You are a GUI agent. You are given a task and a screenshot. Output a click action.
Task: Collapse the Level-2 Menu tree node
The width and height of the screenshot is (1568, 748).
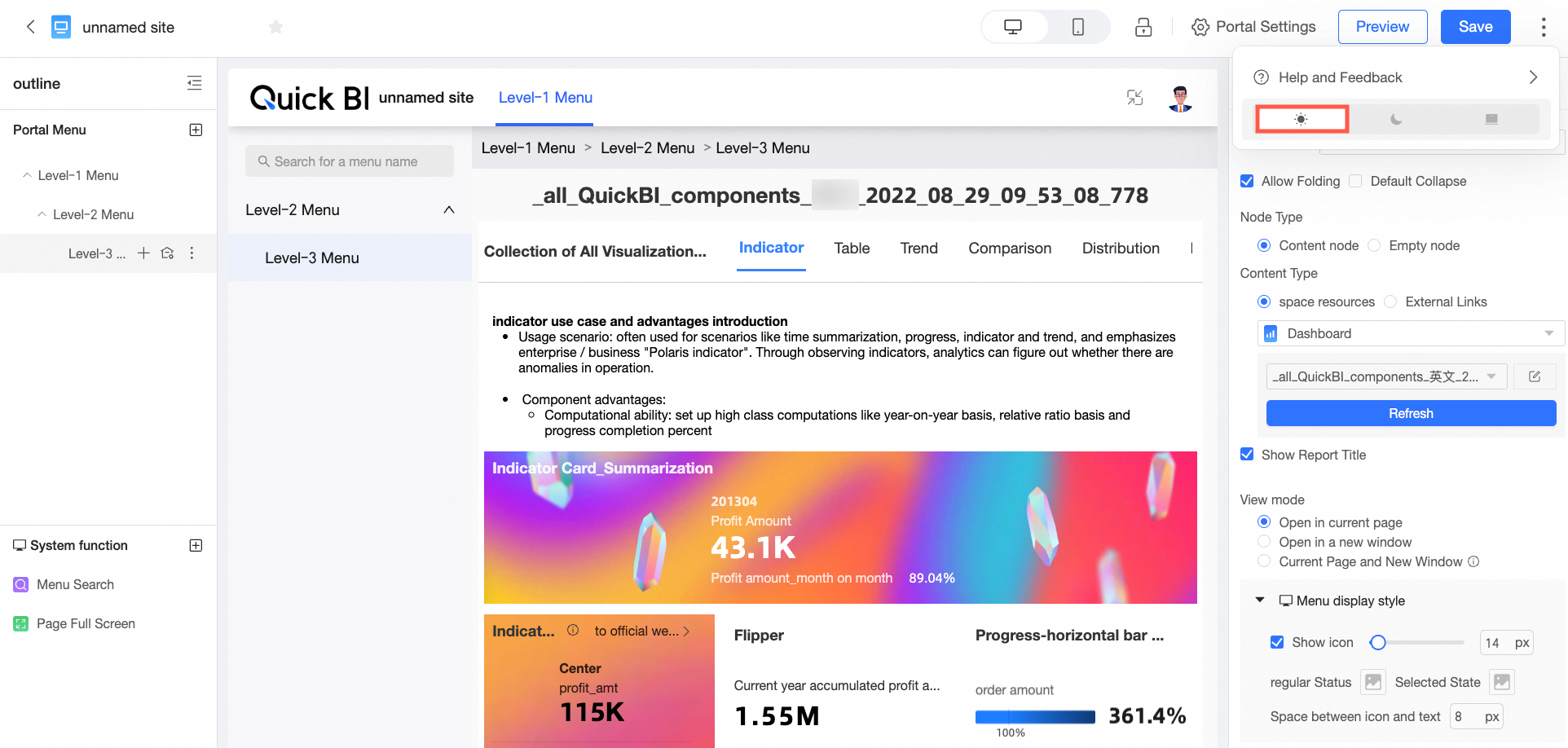42,214
